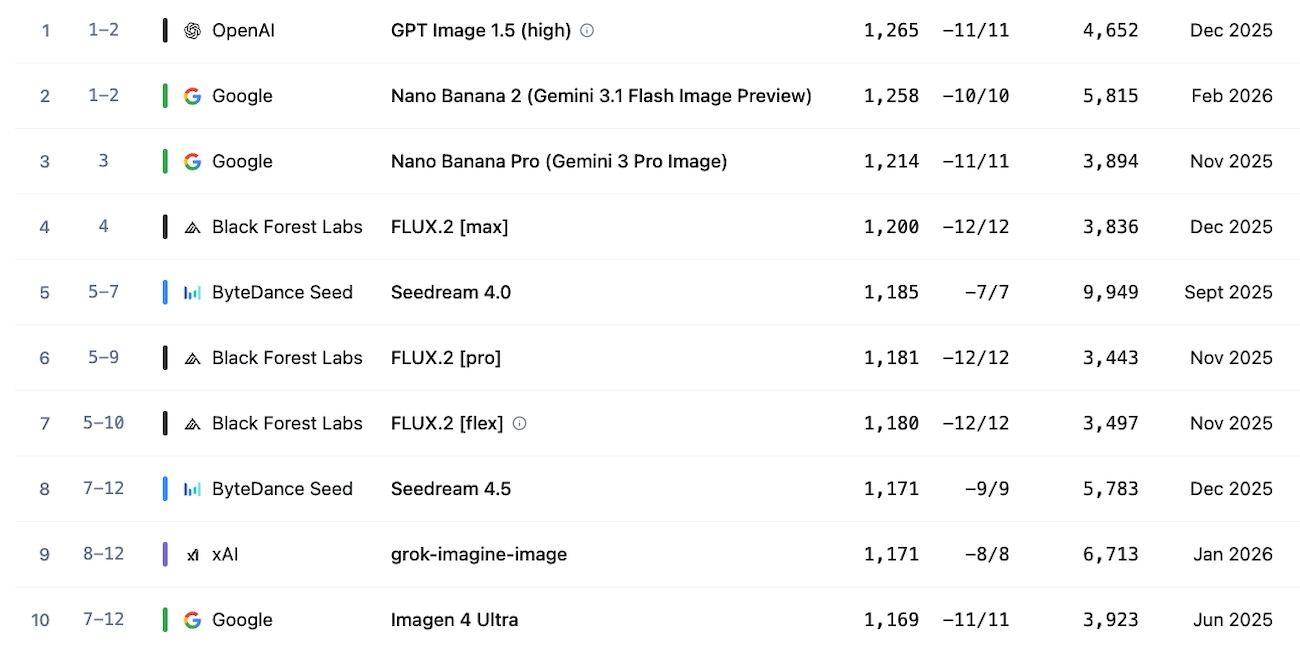
Task: Click the Google logo beside Nano Banana 2
Action: pos(192,96)
